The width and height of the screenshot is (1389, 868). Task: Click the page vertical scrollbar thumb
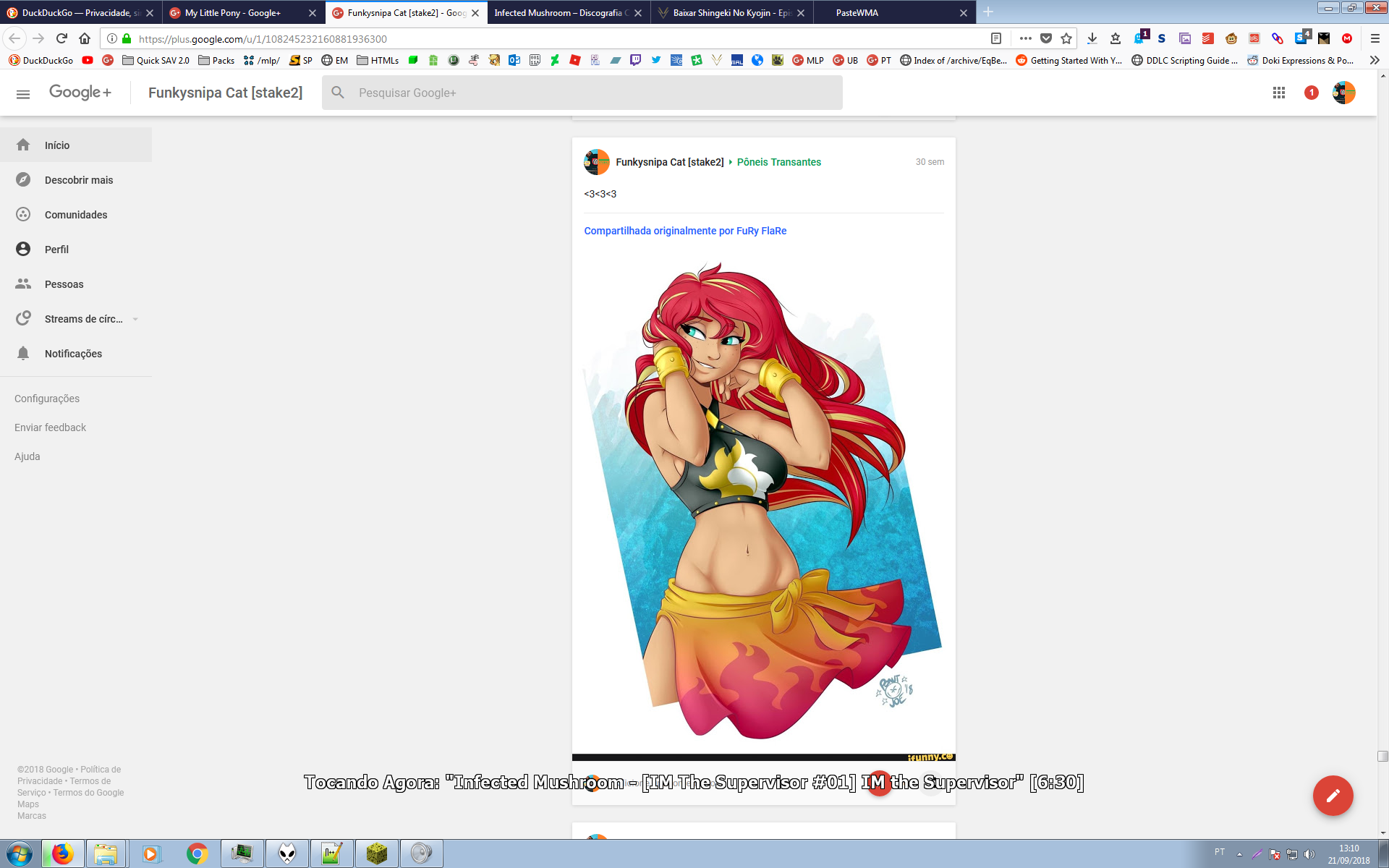(x=1382, y=756)
